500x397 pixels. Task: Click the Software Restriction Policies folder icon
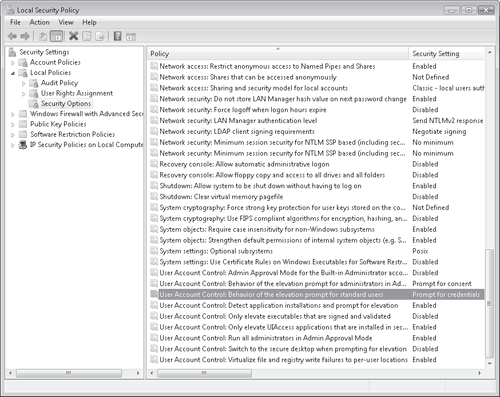[23, 134]
